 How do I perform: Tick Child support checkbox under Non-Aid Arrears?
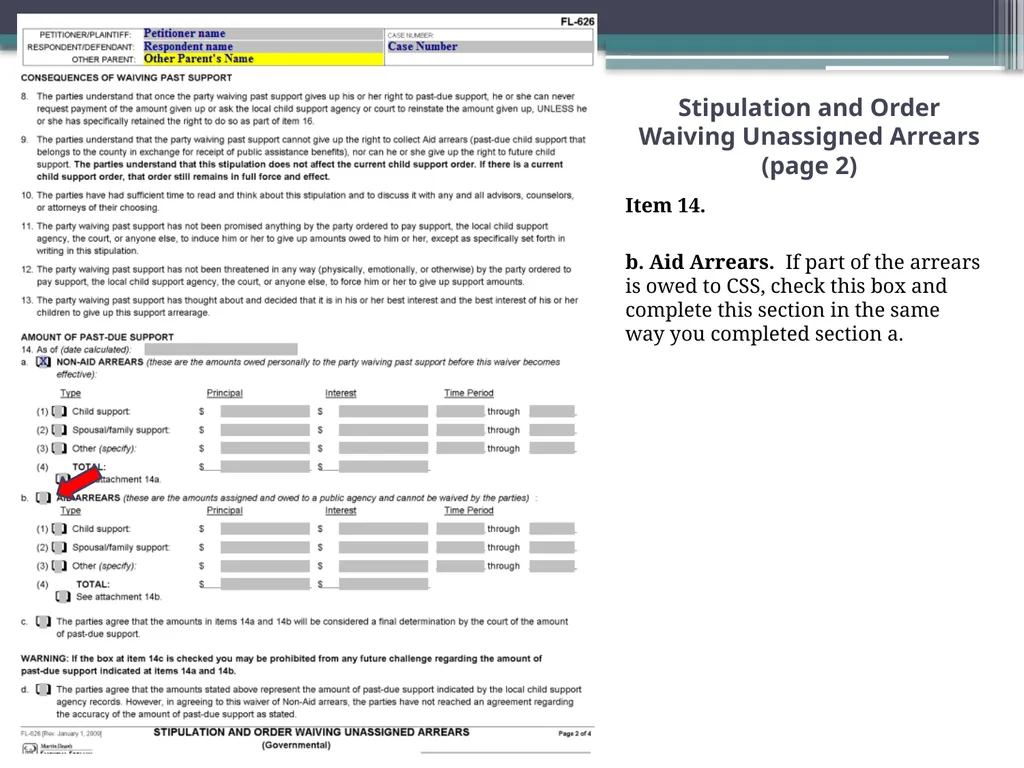point(59,411)
